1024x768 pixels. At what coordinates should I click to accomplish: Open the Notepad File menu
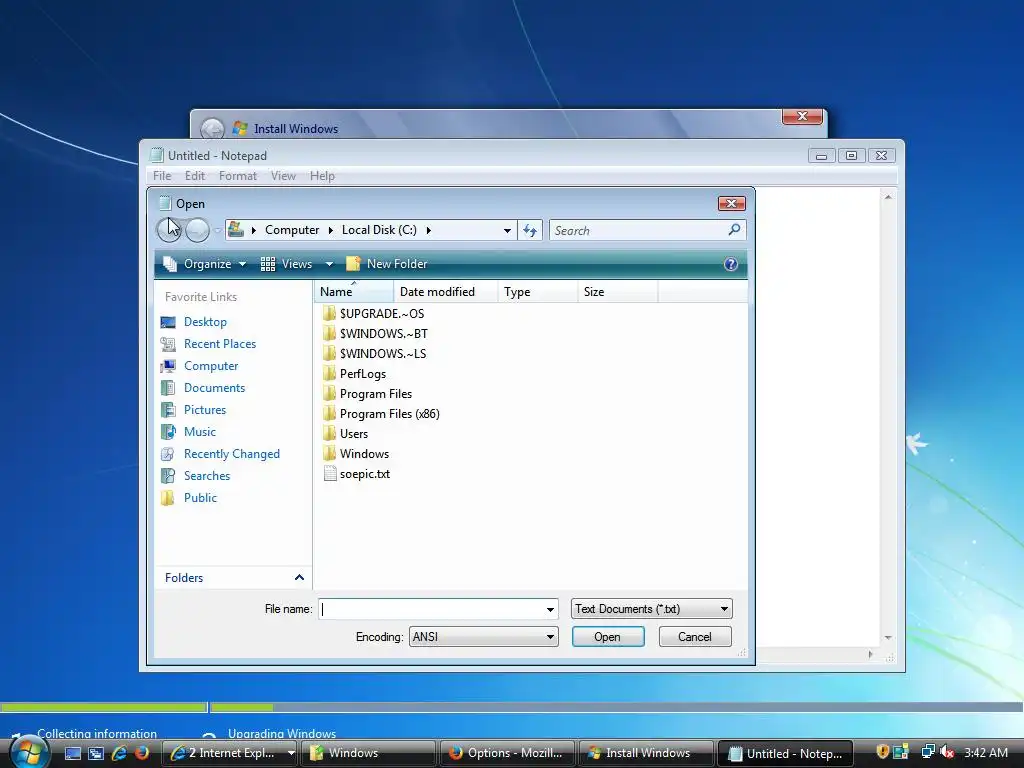162,176
